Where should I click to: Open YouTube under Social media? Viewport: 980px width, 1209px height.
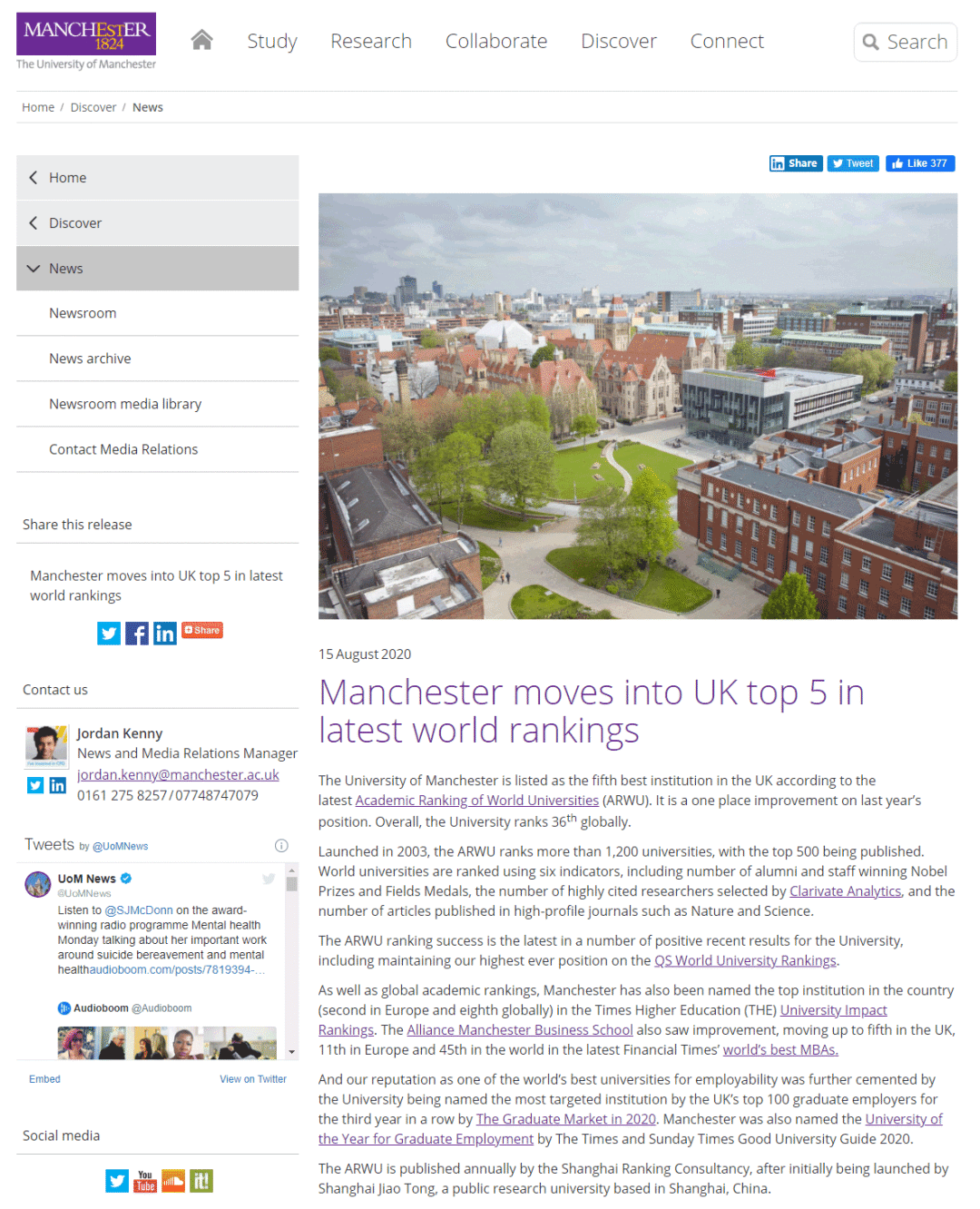click(145, 1180)
